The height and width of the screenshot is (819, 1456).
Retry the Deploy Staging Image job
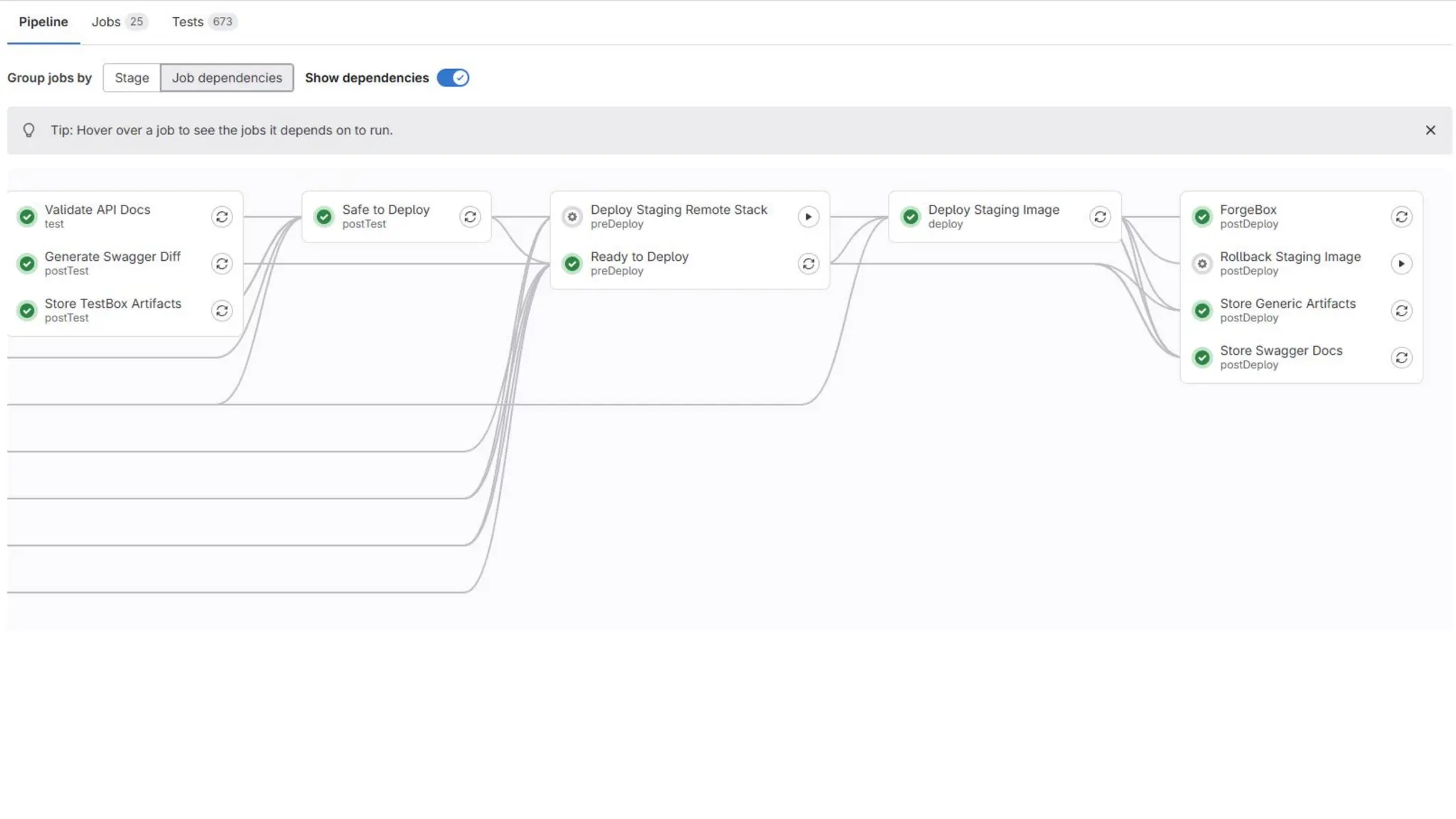pos(1100,217)
